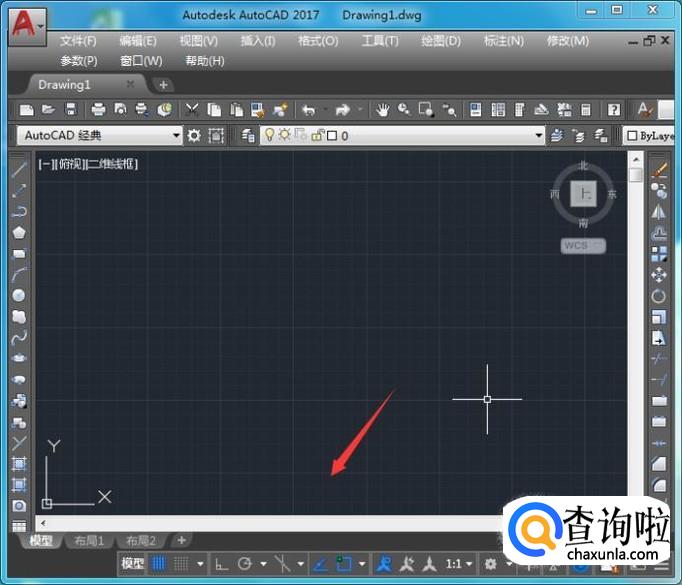Toggle polar tracking in status bar
The image size is (682, 585).
tap(244, 564)
